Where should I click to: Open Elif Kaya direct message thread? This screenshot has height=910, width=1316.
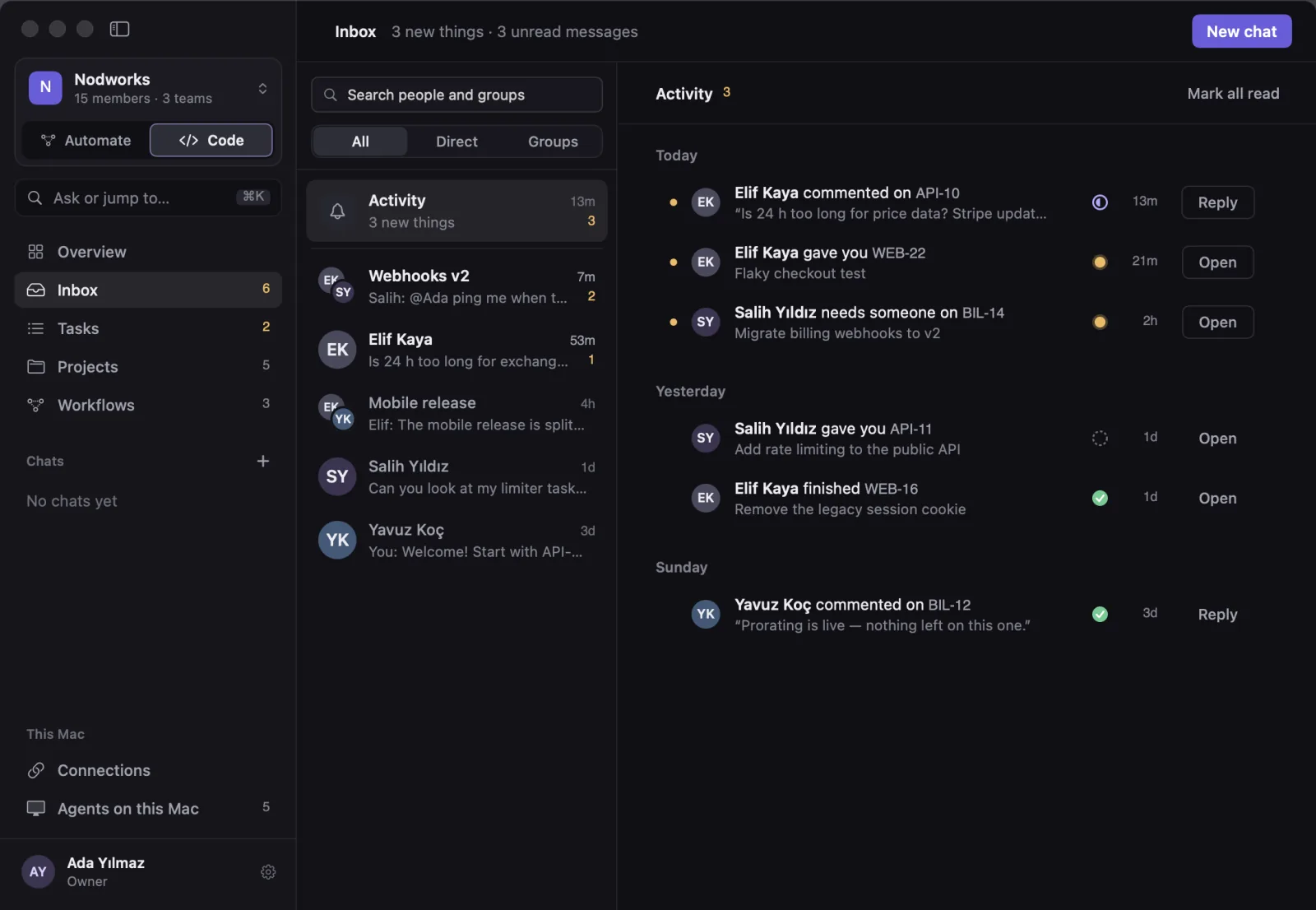(x=456, y=350)
